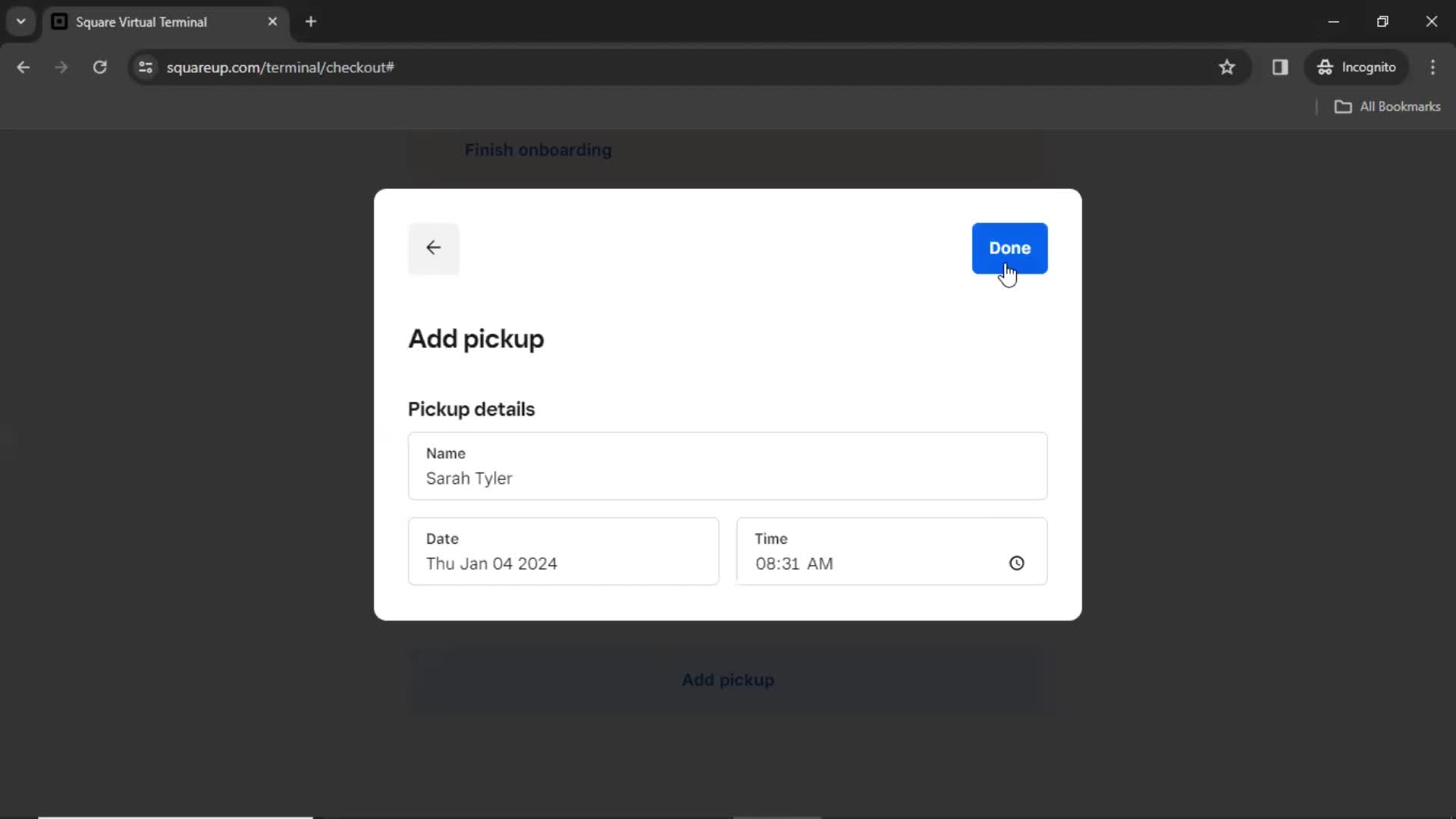Click the back navigation browser arrow
The height and width of the screenshot is (819, 1456).
[x=23, y=67]
